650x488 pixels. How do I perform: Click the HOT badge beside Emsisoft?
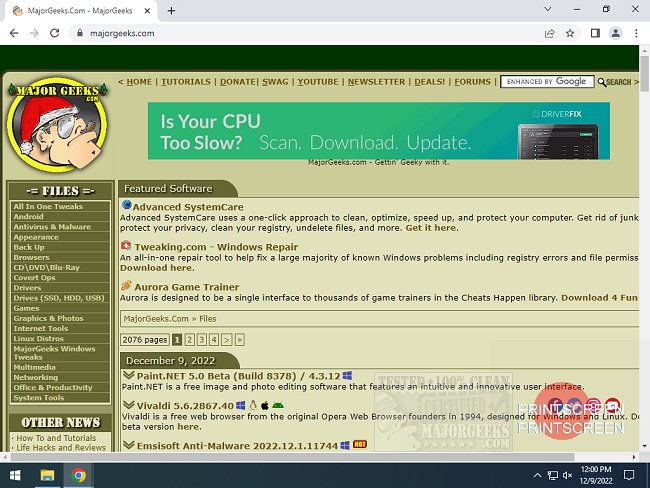point(360,444)
